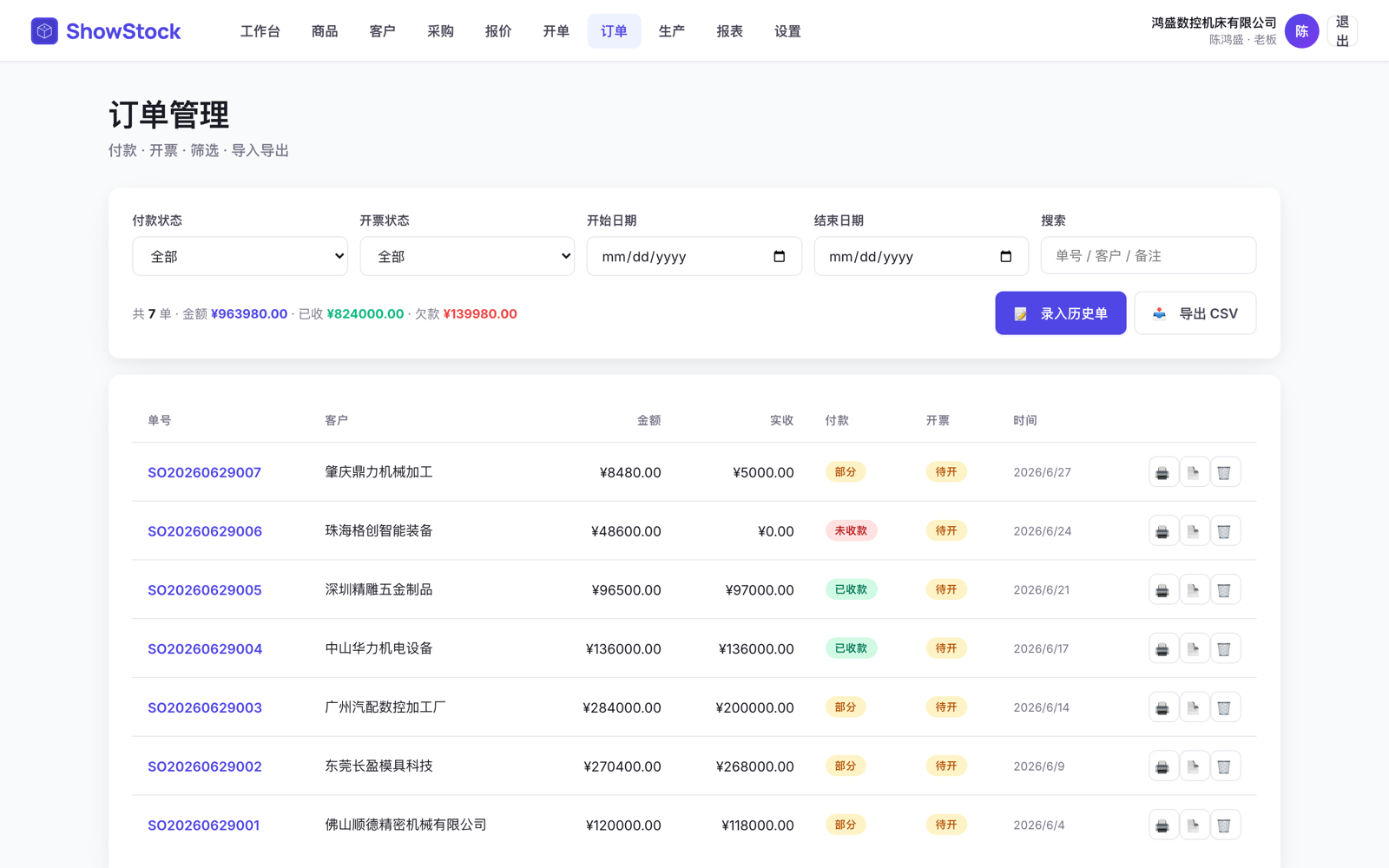
Task: Print order SO20260629003
Action: coord(1162,707)
